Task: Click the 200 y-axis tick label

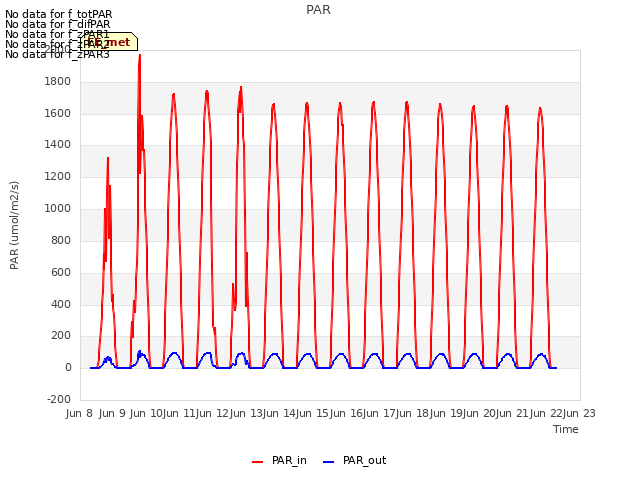Action: [61, 336]
